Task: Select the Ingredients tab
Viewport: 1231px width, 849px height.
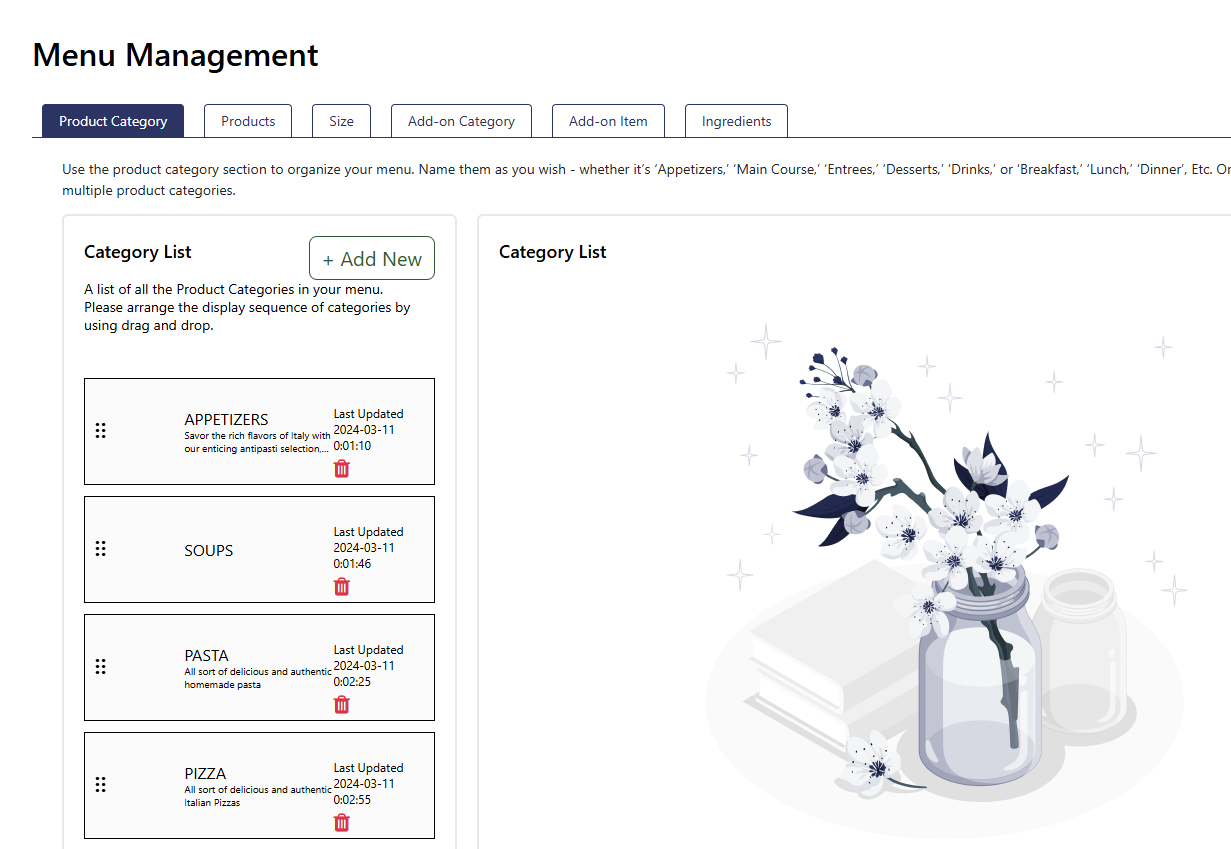Action: coord(736,121)
